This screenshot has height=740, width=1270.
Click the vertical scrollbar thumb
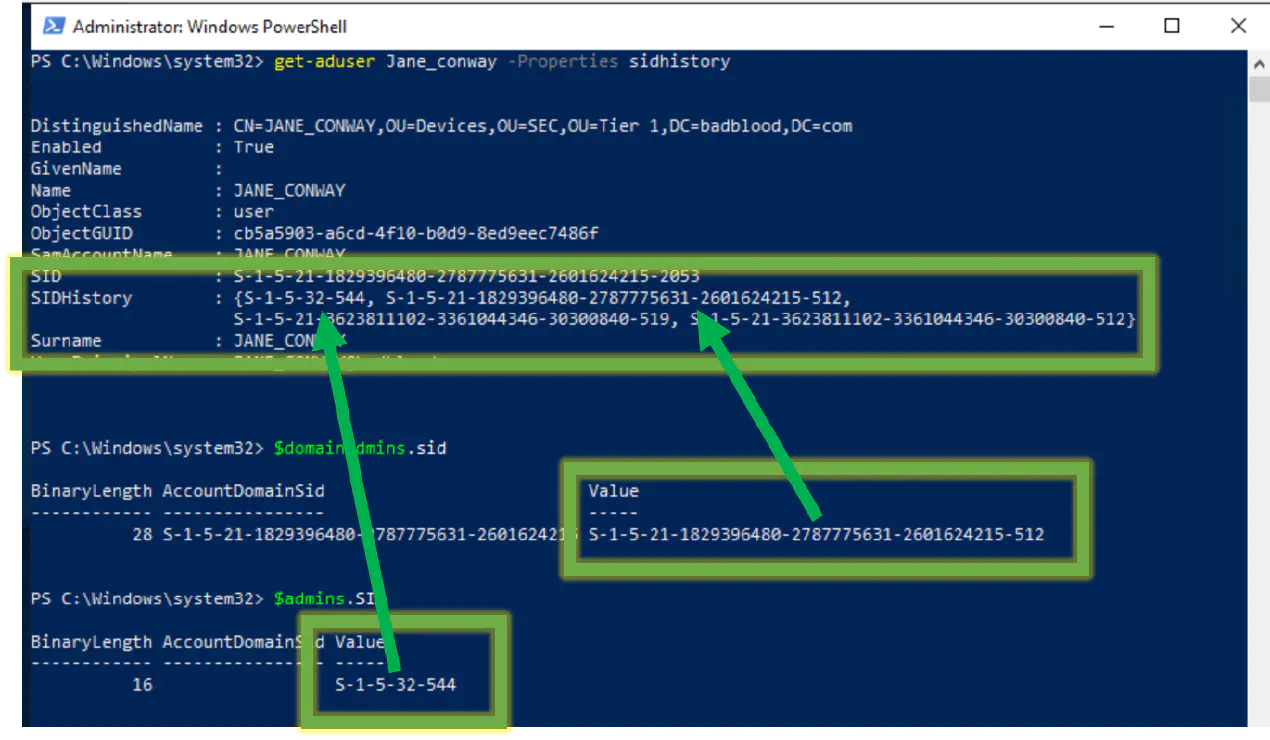1259,90
